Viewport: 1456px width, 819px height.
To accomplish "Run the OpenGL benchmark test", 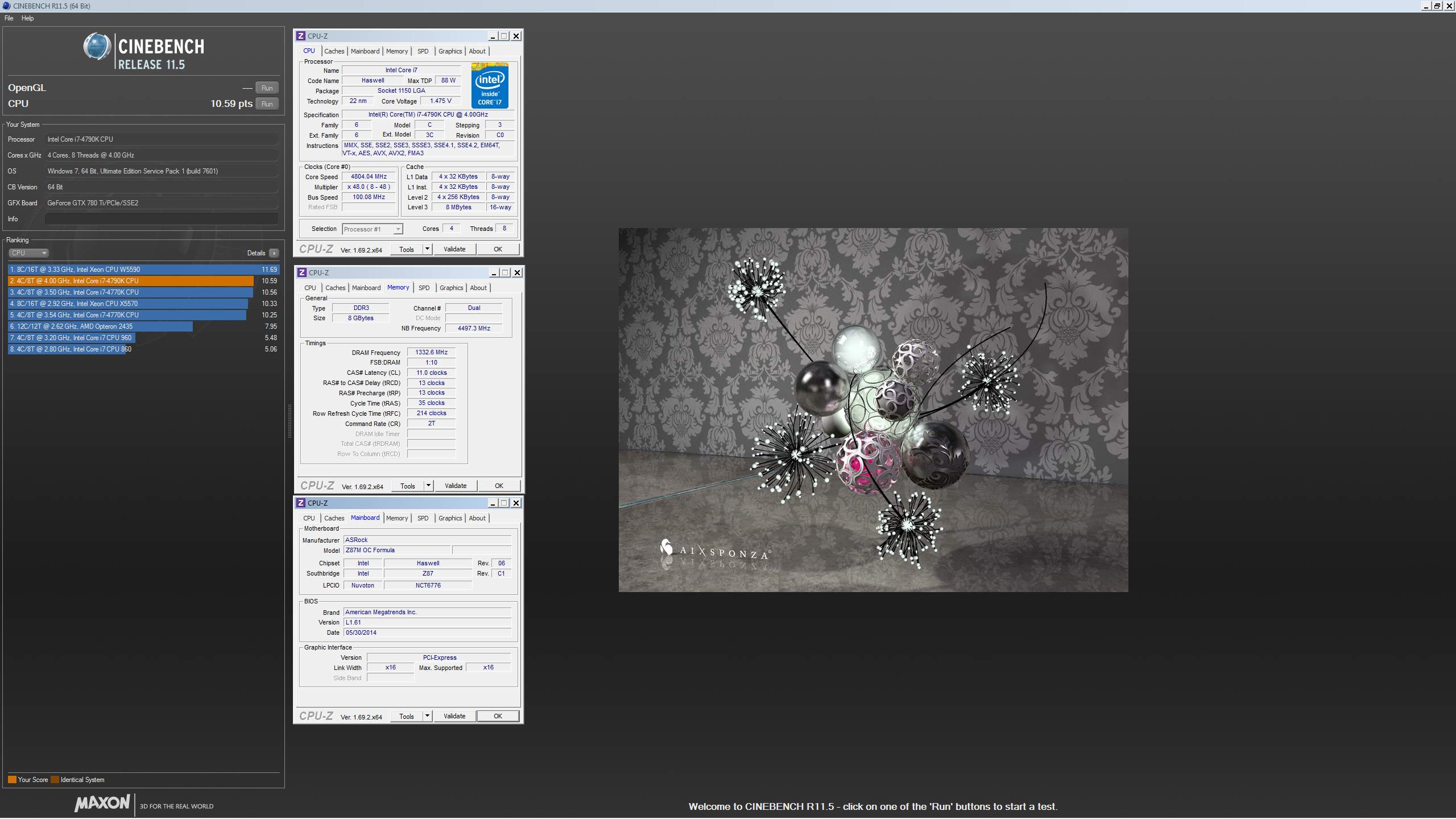I will (267, 88).
